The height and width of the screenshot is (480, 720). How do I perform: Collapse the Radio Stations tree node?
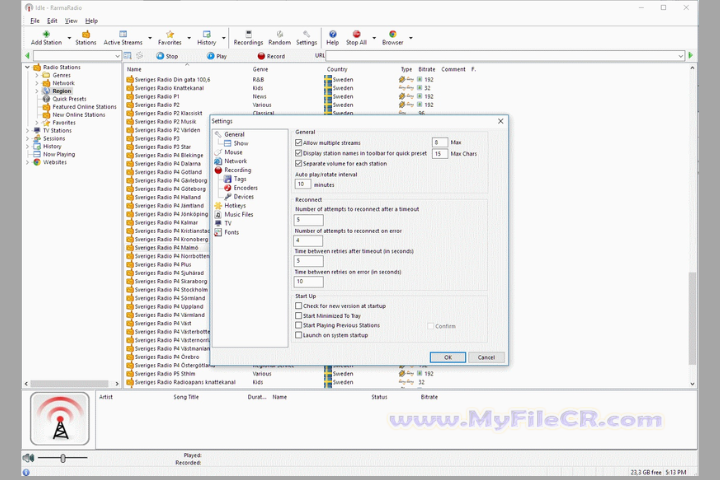tap(28, 67)
